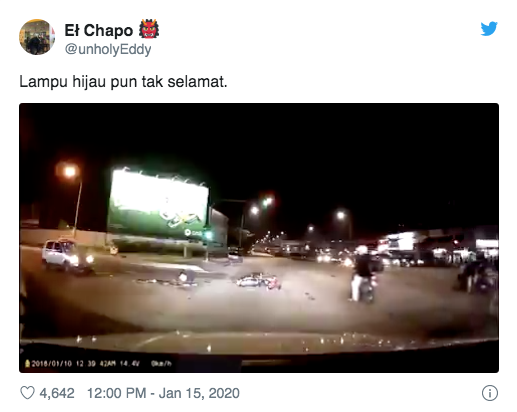Click the orange street lamp in the video

click(x=70, y=171)
